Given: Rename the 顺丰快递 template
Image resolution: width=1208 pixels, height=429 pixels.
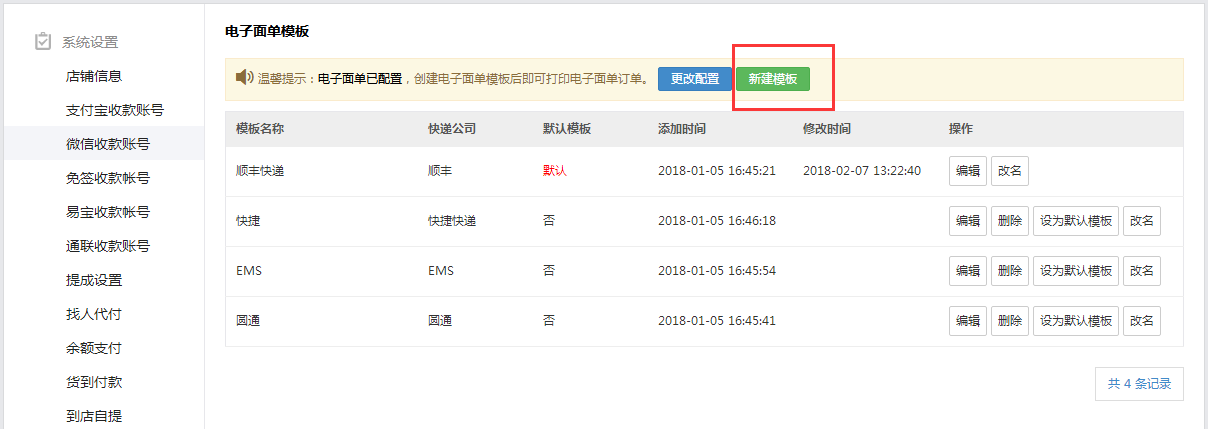Looking at the screenshot, I should [1010, 171].
